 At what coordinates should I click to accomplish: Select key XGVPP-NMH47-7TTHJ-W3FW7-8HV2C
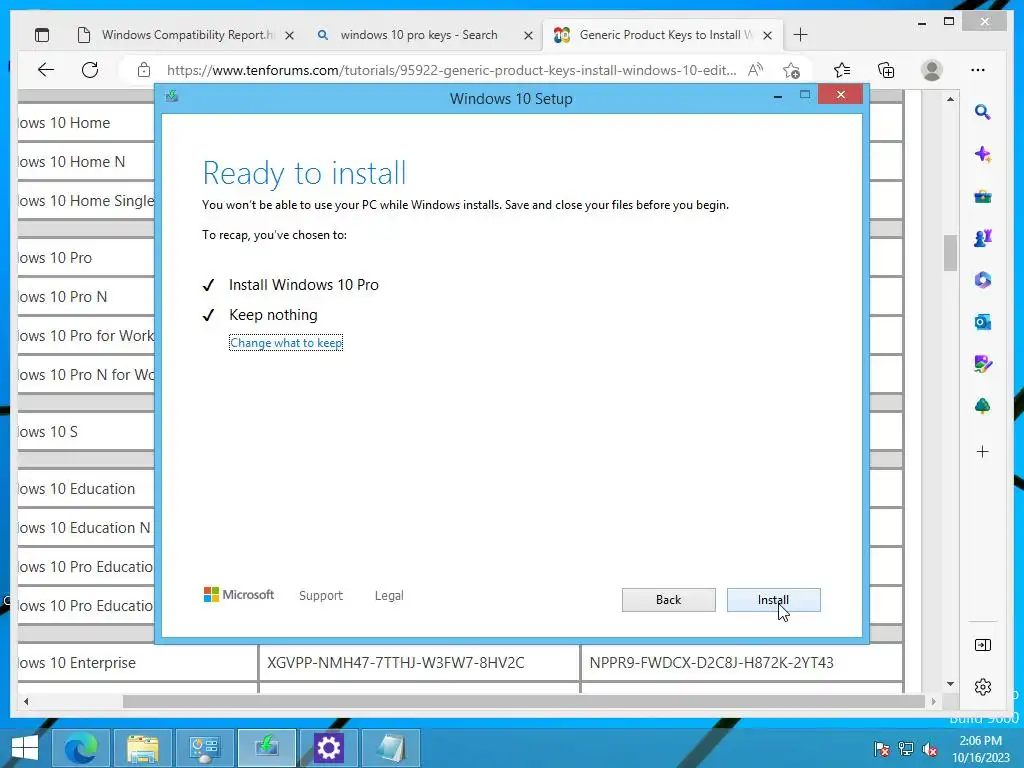pos(396,663)
